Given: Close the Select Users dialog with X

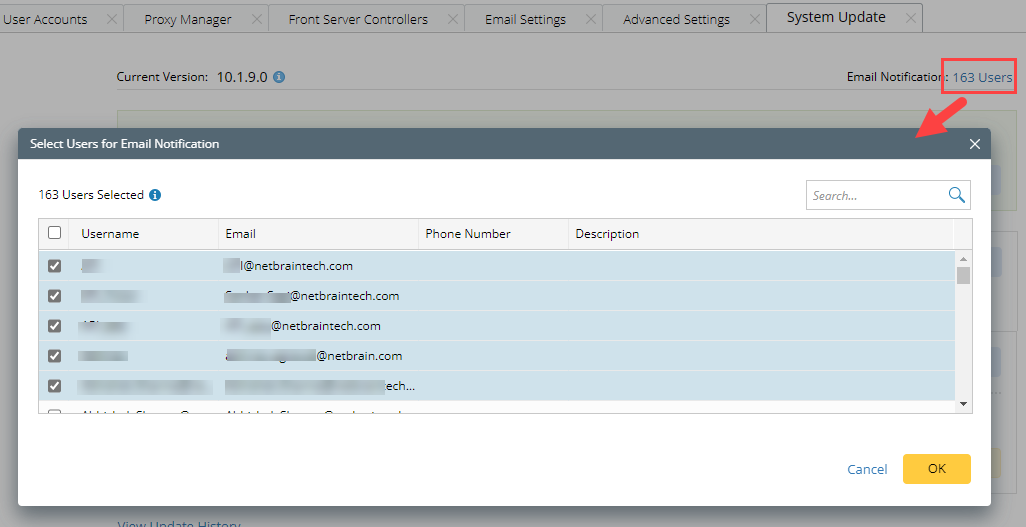Looking at the screenshot, I should point(975,144).
